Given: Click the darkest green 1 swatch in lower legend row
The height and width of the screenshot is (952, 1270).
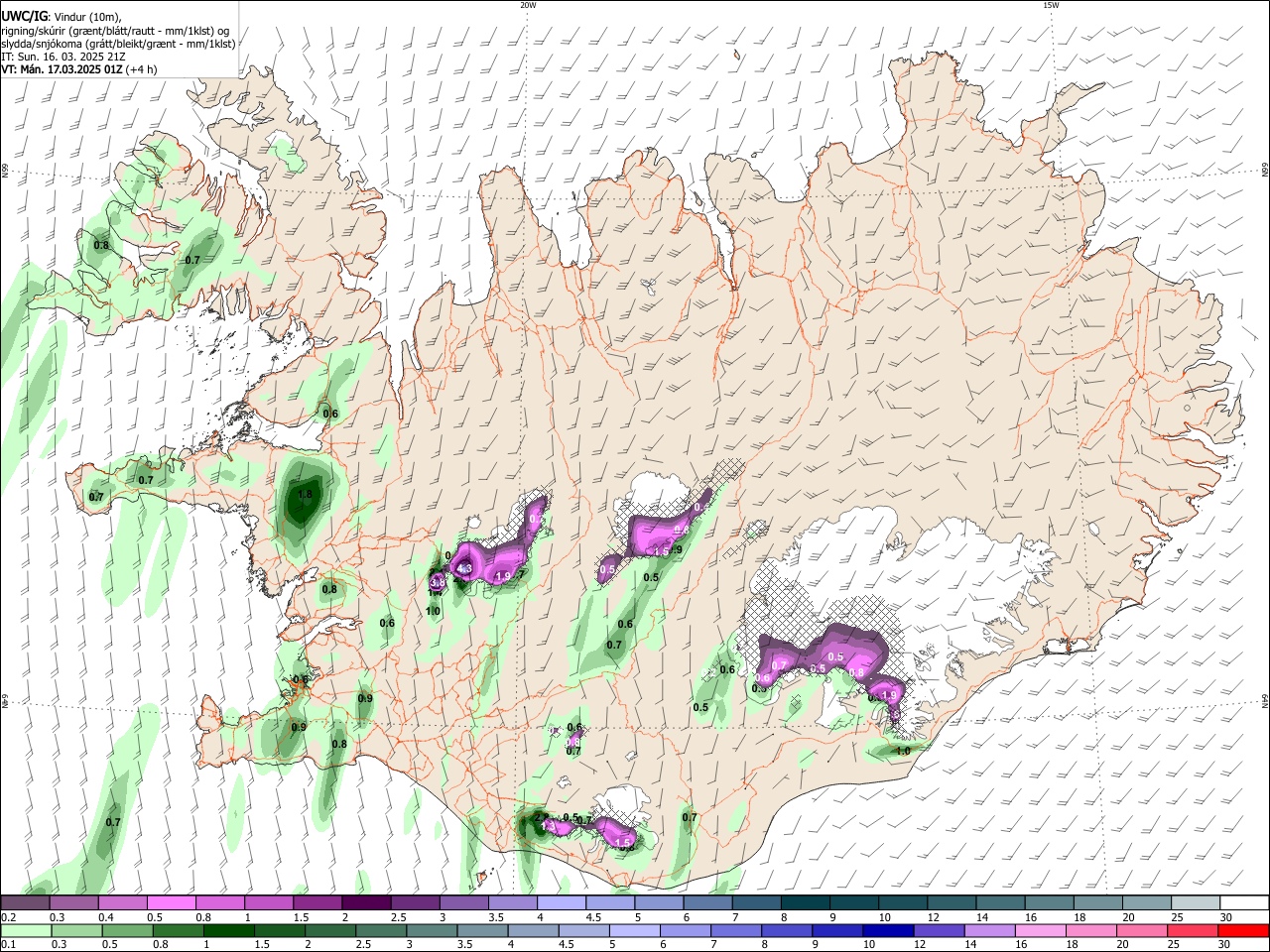Looking at the screenshot, I should (x=228, y=930).
